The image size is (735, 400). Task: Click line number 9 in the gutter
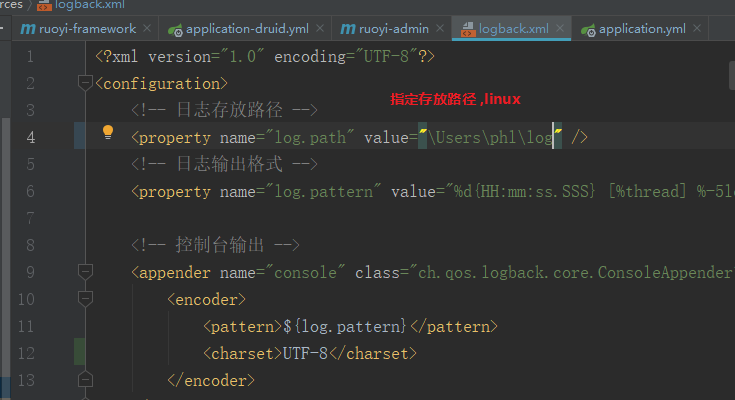pyautogui.click(x=30, y=272)
